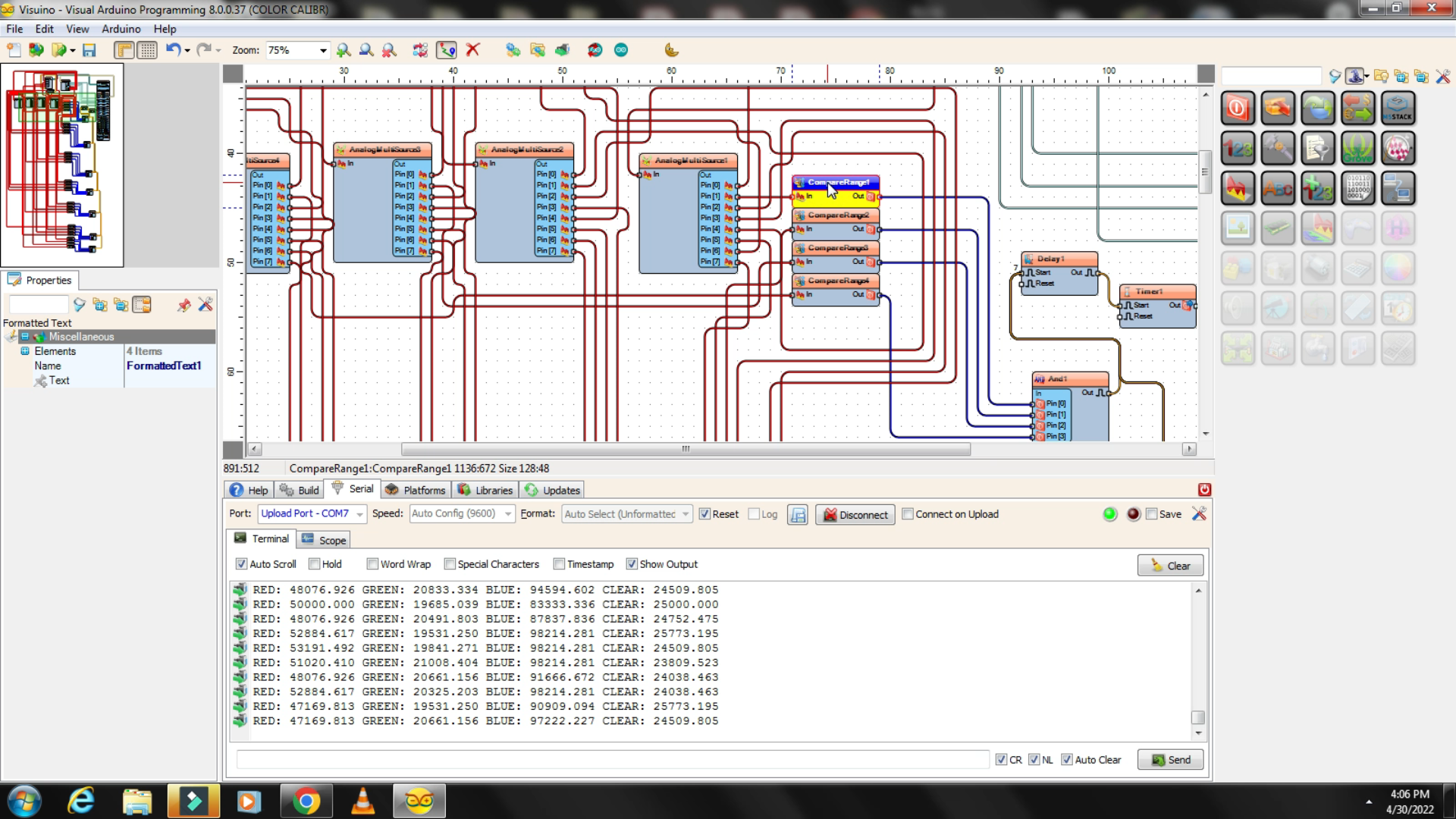Click the red power icon beside Updates

tap(1204, 490)
